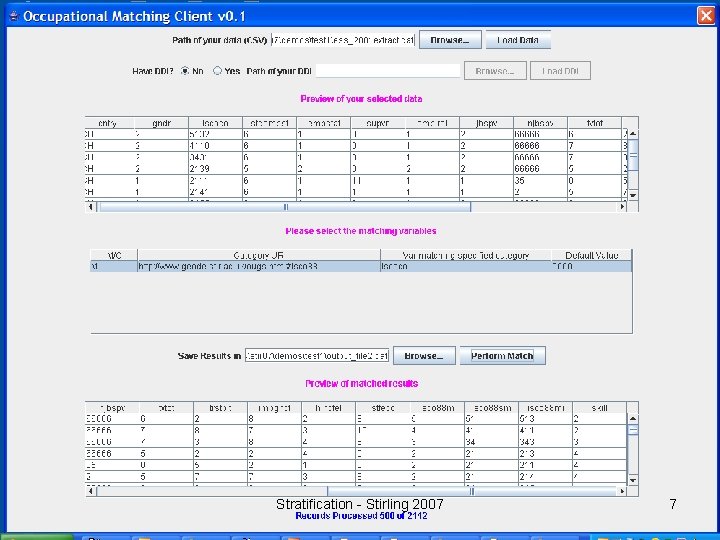Viewport: 720px width, 540px height.
Task: Click left arrow of matched results horizontal scrollbar
Action: (91, 491)
